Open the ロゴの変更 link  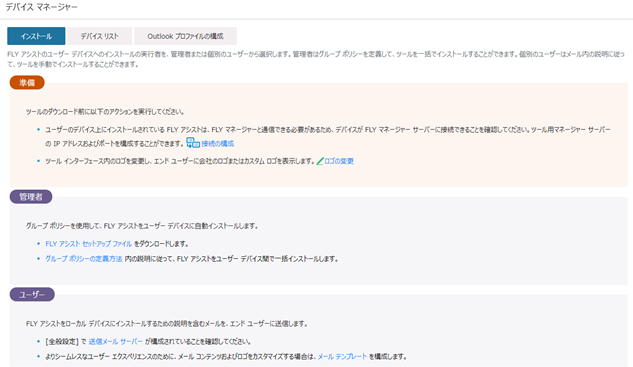pyautogui.click(x=339, y=161)
